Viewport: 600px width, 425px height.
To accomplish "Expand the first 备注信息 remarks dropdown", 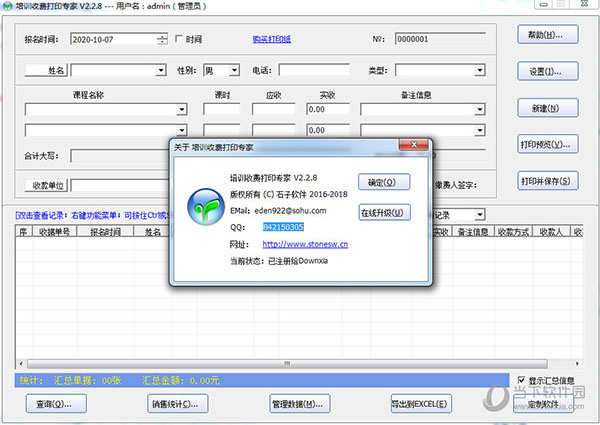I will point(480,110).
